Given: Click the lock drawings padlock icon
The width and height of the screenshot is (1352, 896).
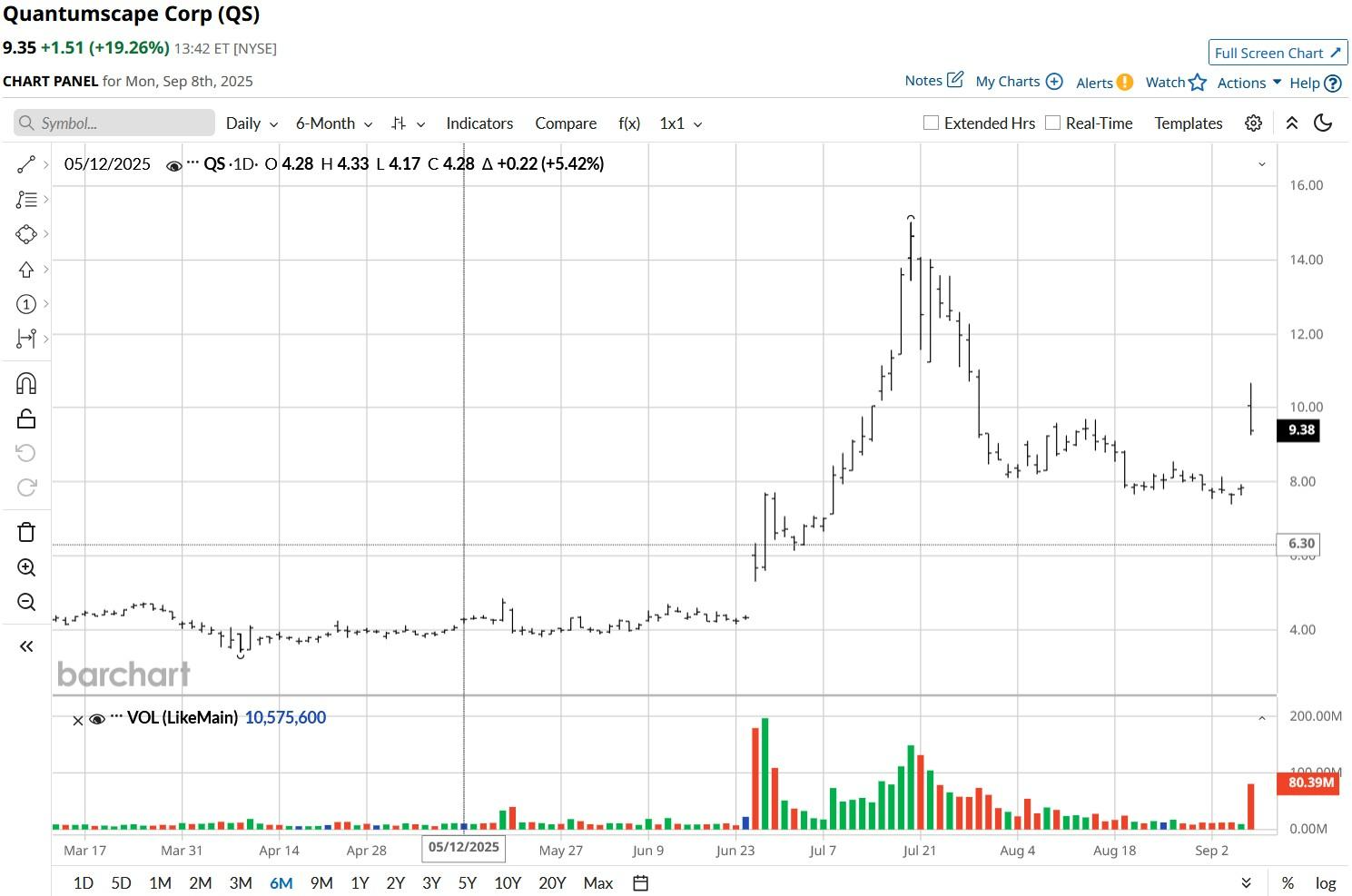Looking at the screenshot, I should tap(26, 418).
